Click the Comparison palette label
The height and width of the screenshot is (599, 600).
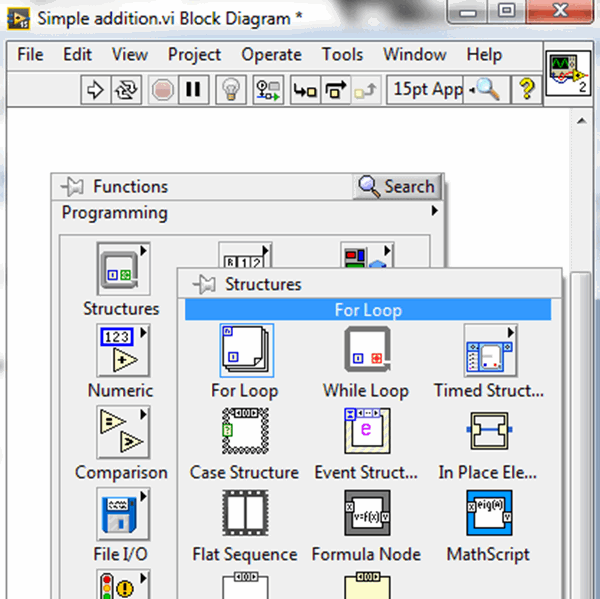(x=121, y=473)
